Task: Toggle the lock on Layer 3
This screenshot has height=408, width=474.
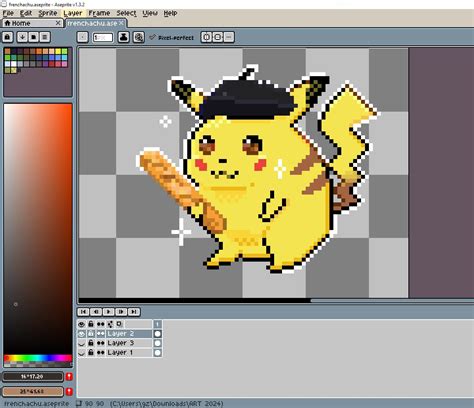Action: (91, 343)
